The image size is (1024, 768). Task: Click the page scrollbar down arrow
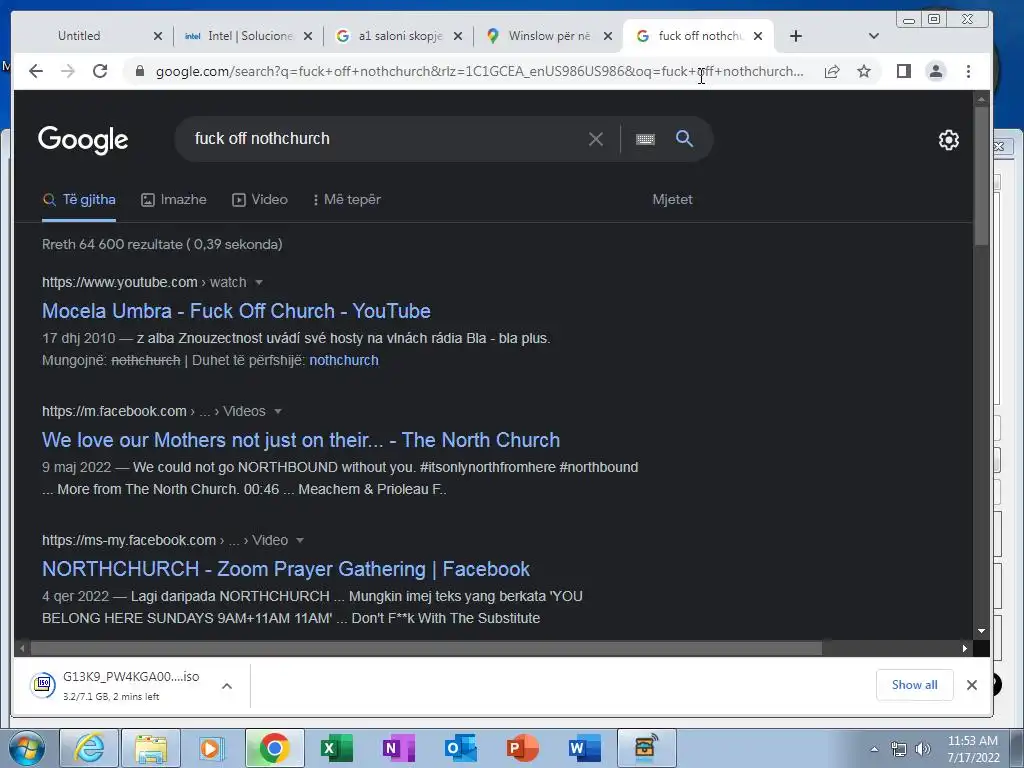[x=981, y=631]
